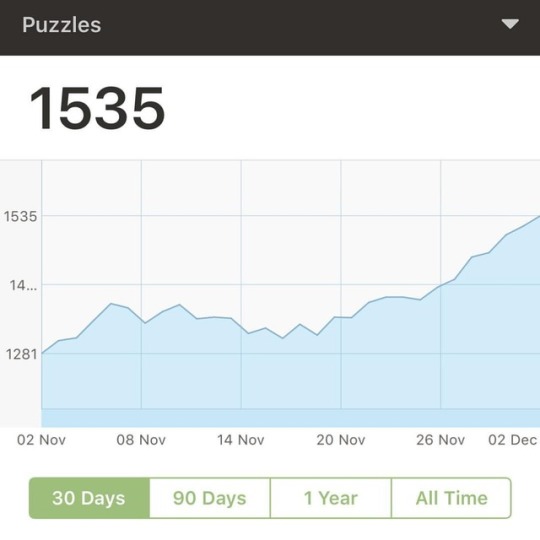The image size is (540, 540).
Task: Open the Puzzles dropdown arrow
Action: coord(510,24)
